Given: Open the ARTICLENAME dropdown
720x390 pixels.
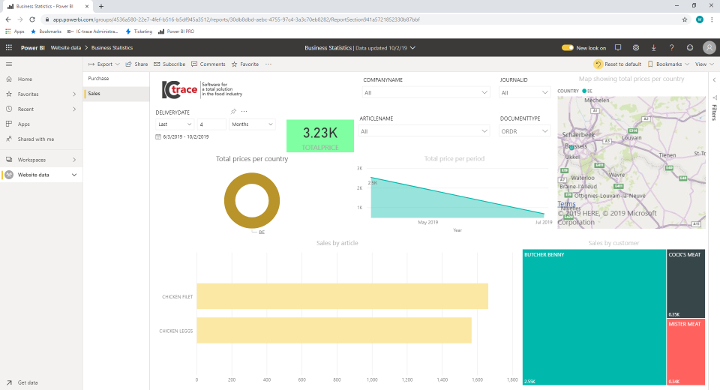Looking at the screenshot, I should 424,131.
